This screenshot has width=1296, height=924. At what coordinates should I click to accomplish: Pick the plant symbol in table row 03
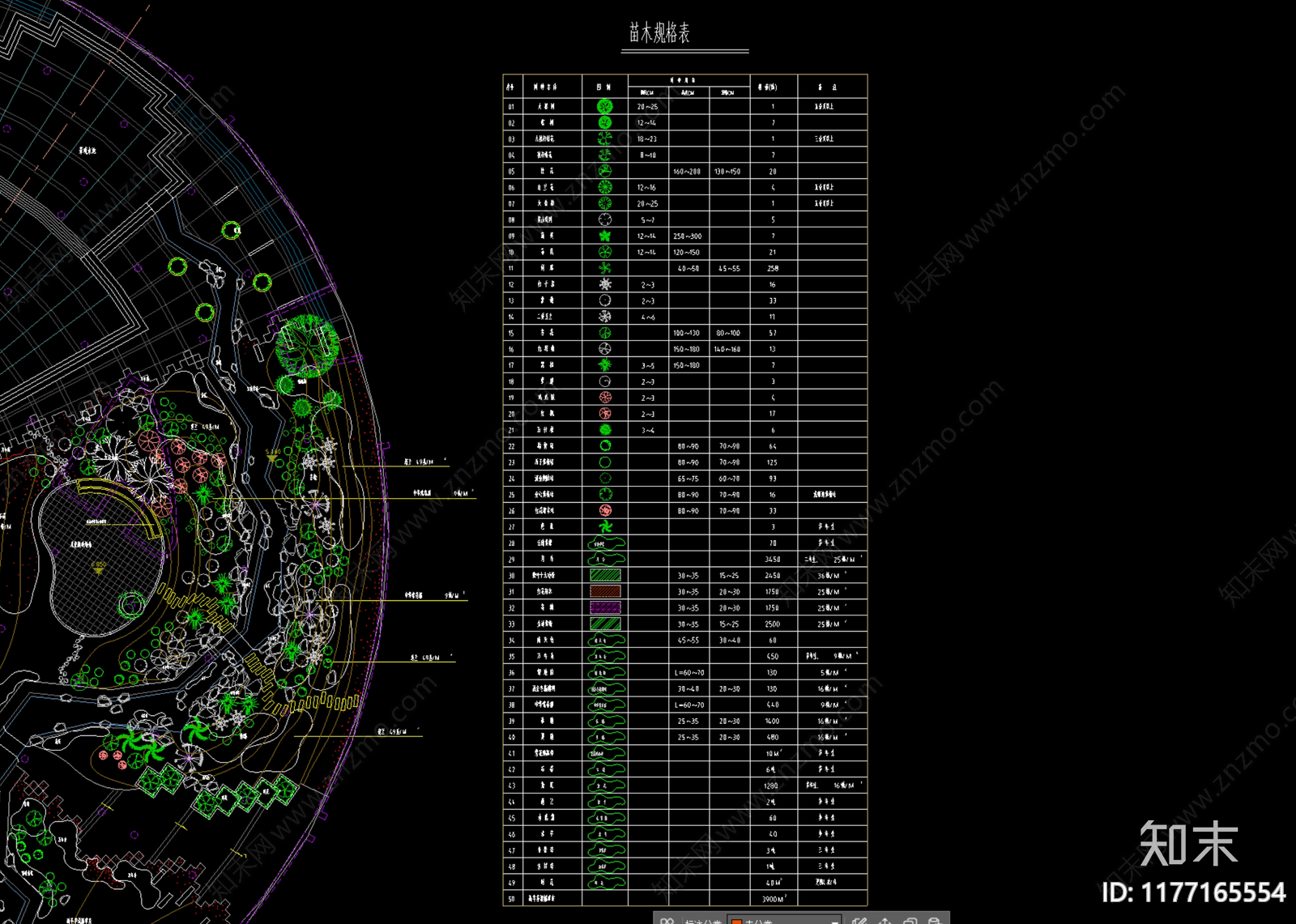[x=605, y=138]
